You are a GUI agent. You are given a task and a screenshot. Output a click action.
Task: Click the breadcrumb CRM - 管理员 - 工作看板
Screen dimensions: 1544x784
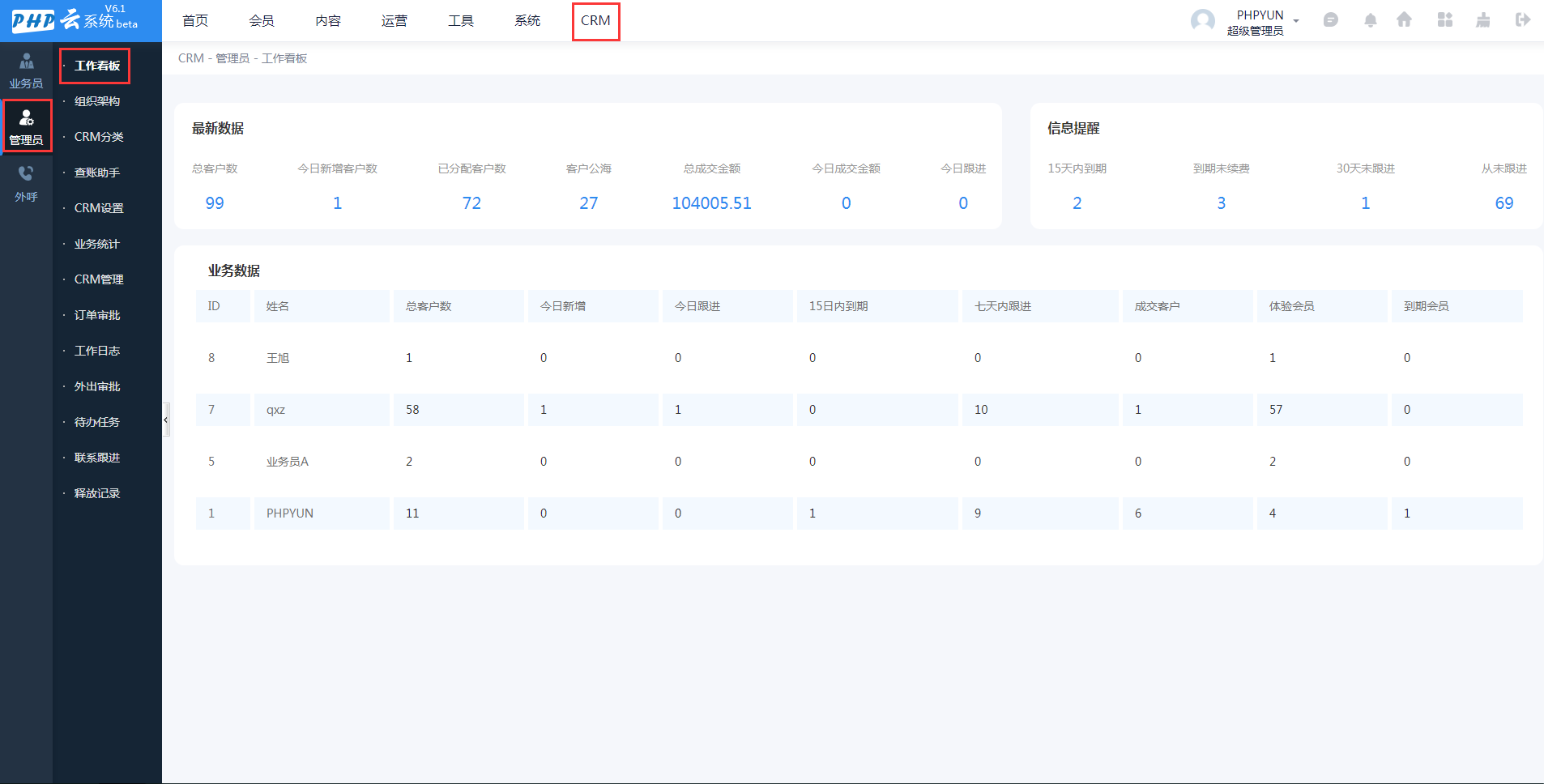pos(242,58)
